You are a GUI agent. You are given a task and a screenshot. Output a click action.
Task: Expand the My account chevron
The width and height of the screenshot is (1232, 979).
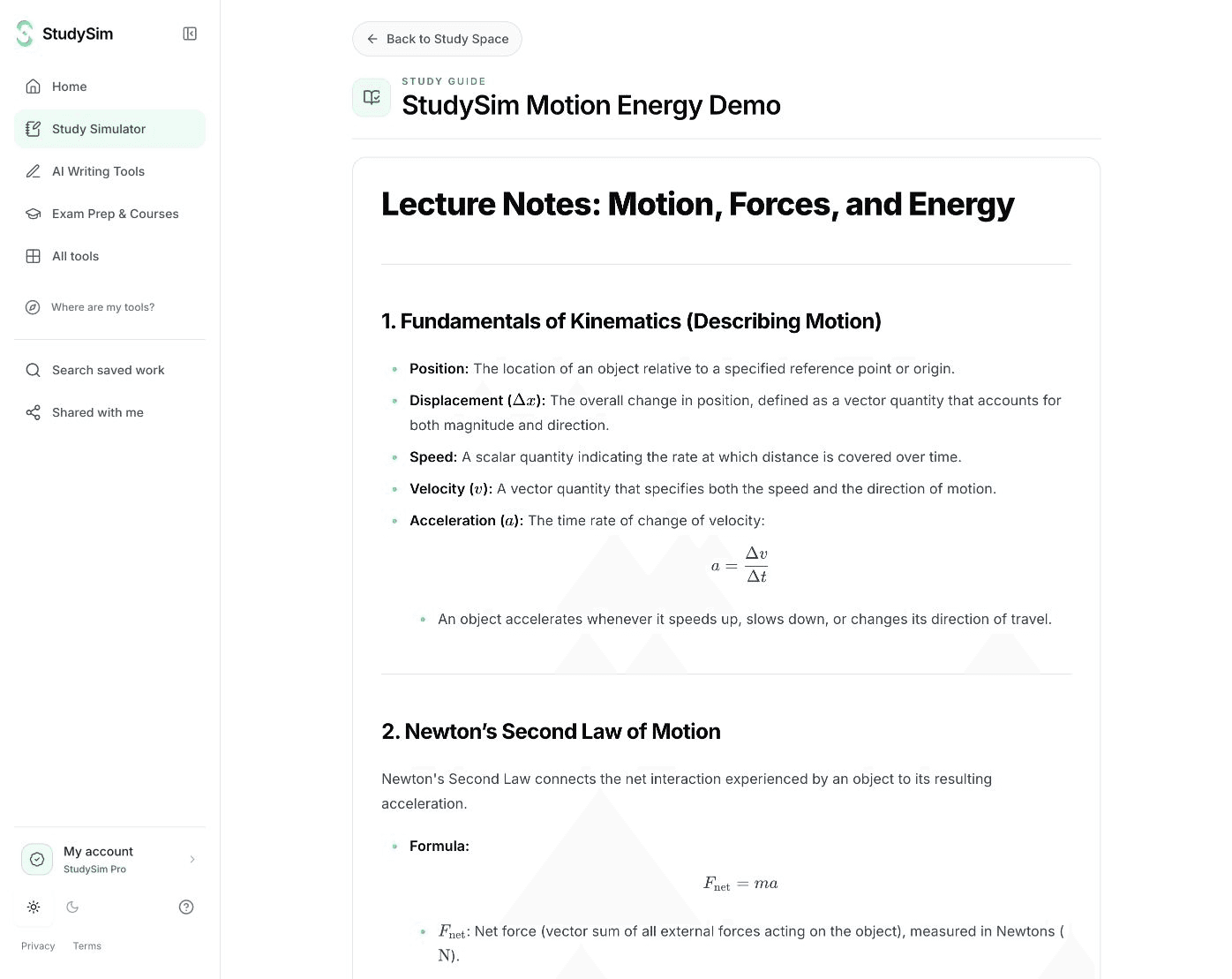click(x=192, y=859)
